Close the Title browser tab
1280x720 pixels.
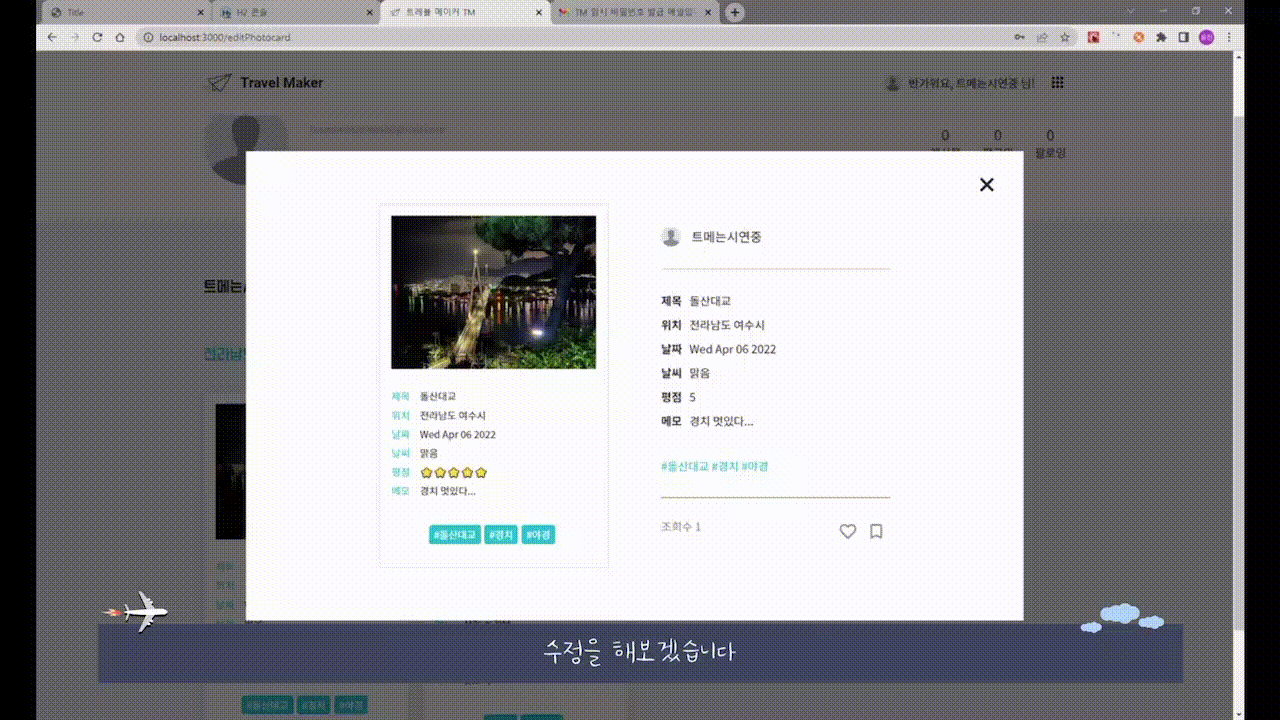(x=200, y=12)
